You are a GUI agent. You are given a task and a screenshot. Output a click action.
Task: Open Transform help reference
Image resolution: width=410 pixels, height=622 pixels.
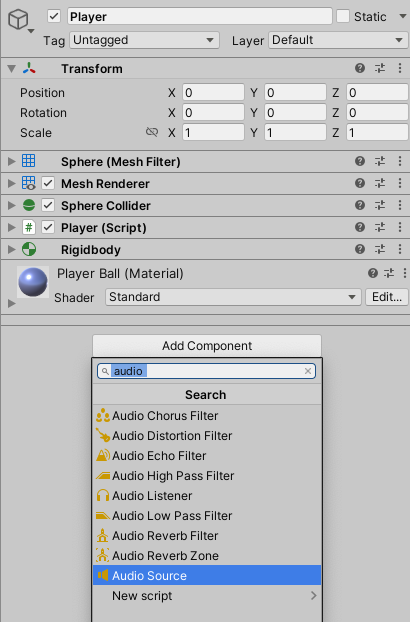(360, 68)
